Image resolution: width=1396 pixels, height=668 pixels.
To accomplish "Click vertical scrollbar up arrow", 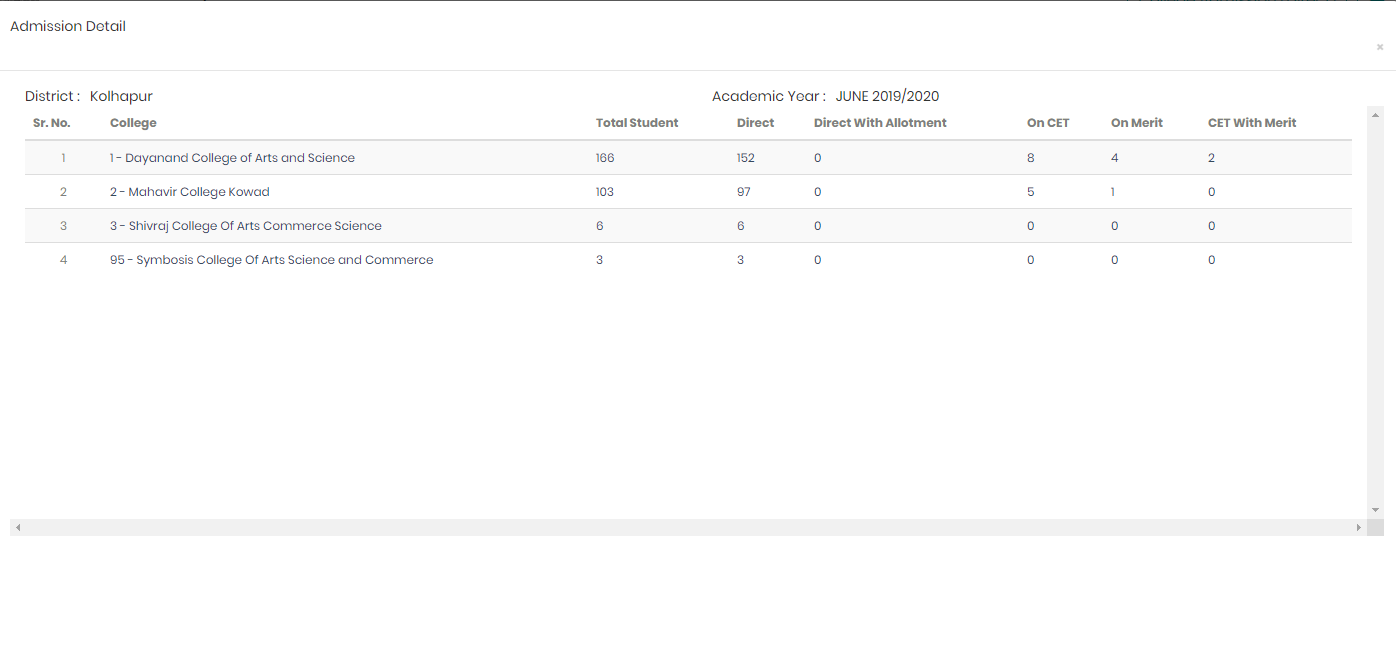I will coord(1375,114).
